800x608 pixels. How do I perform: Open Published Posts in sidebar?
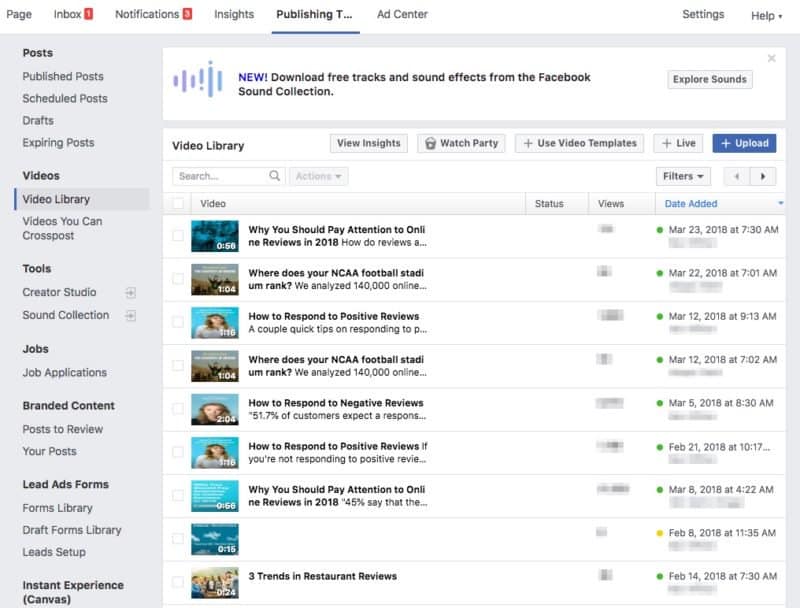(63, 76)
